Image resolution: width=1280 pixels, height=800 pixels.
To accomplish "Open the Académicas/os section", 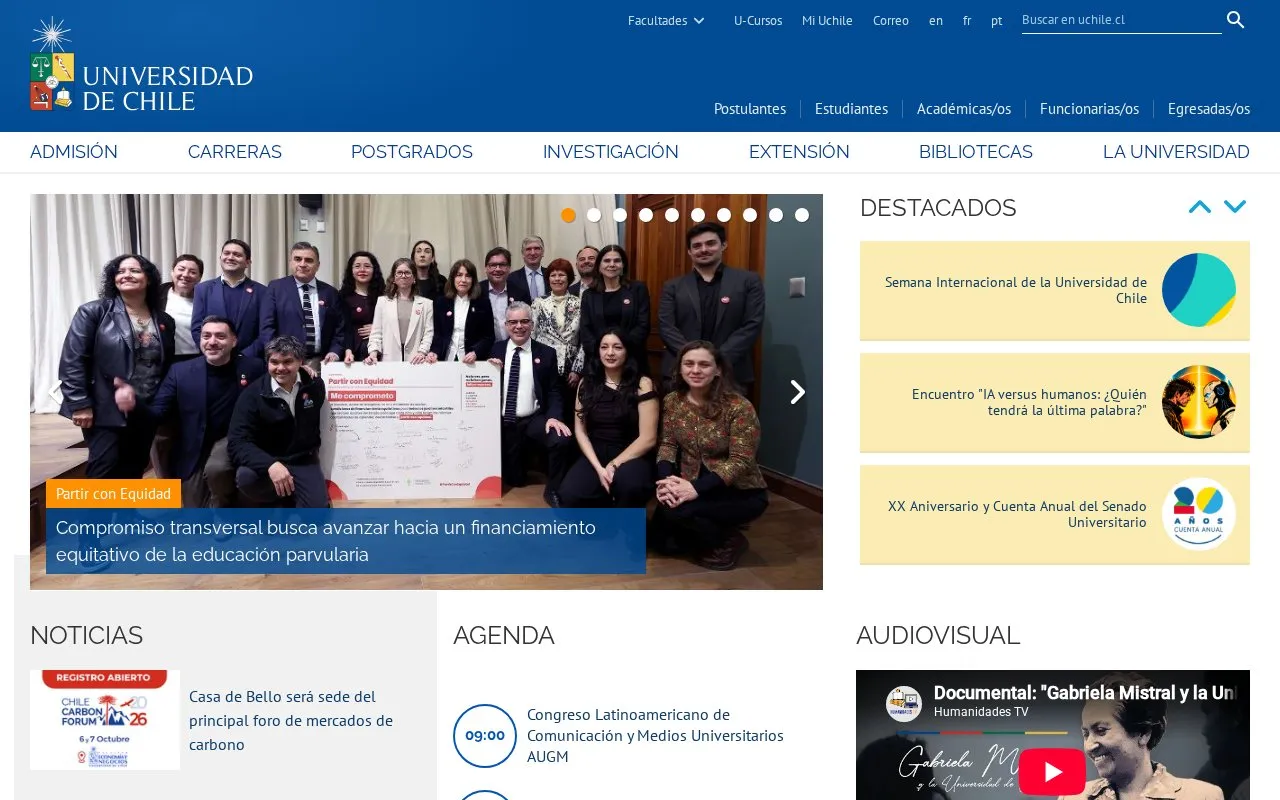I will tap(964, 109).
